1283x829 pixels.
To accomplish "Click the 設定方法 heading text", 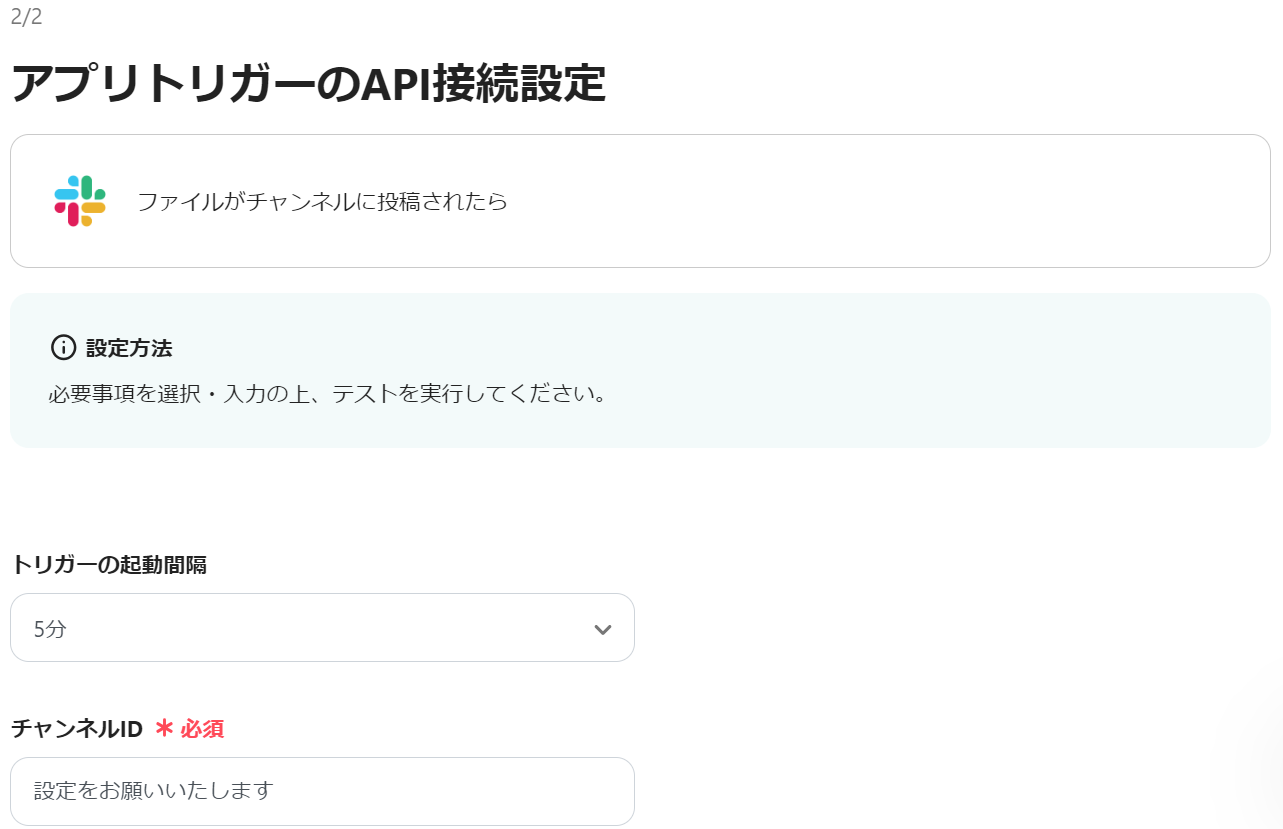I will tap(129, 349).
